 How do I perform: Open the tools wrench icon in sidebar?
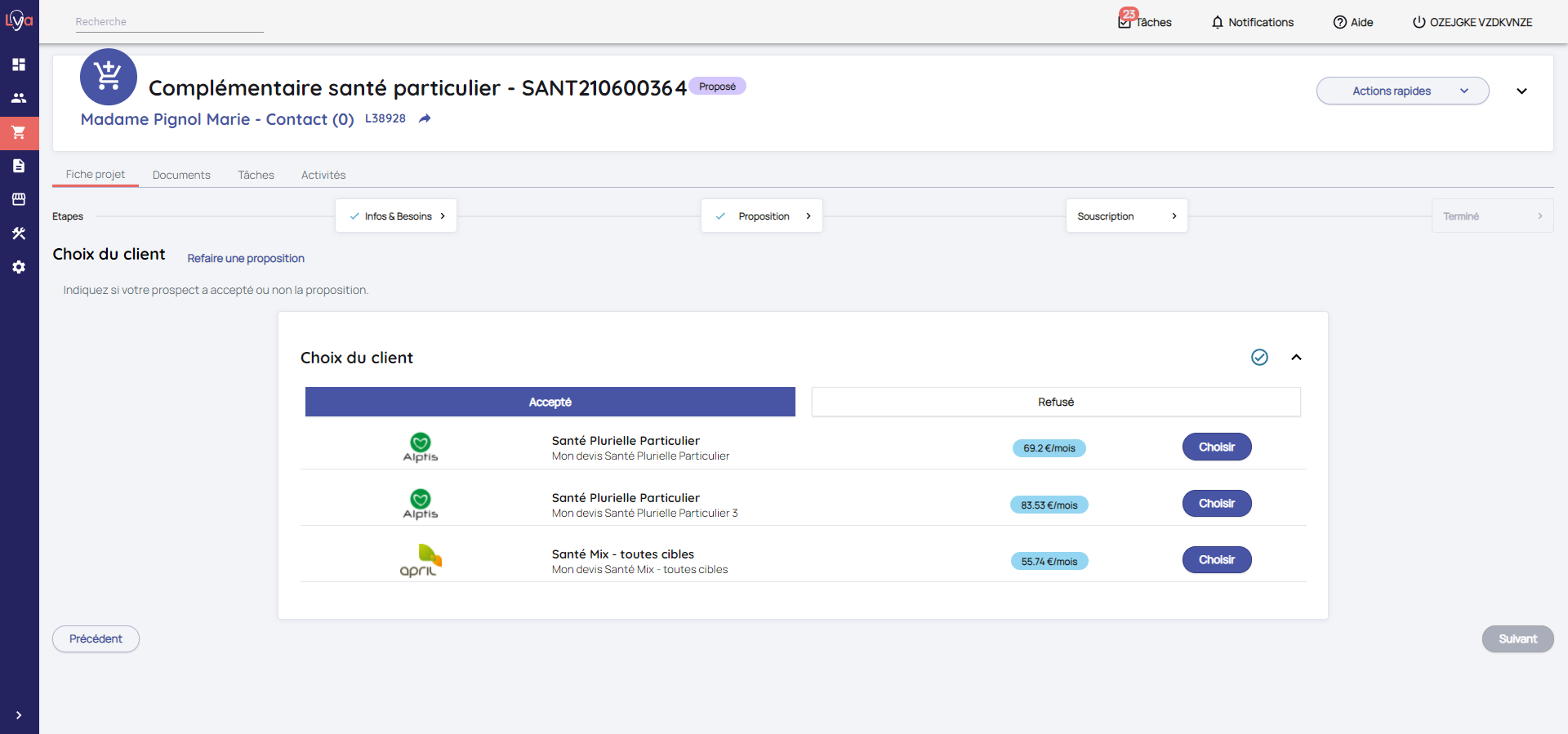tap(19, 234)
